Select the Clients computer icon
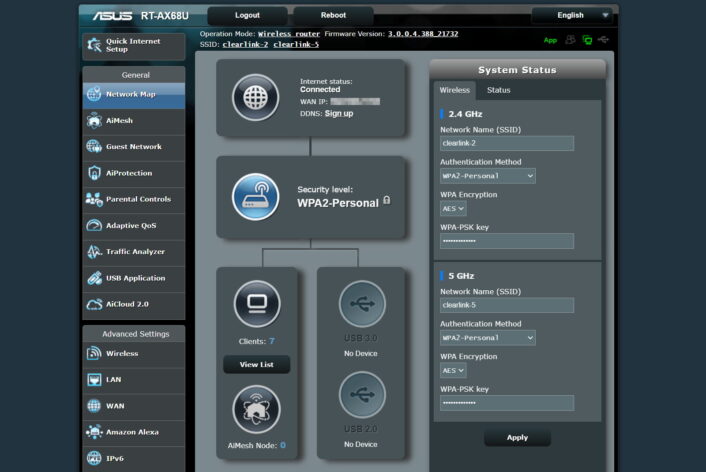This screenshot has height=472, width=706. click(x=257, y=304)
